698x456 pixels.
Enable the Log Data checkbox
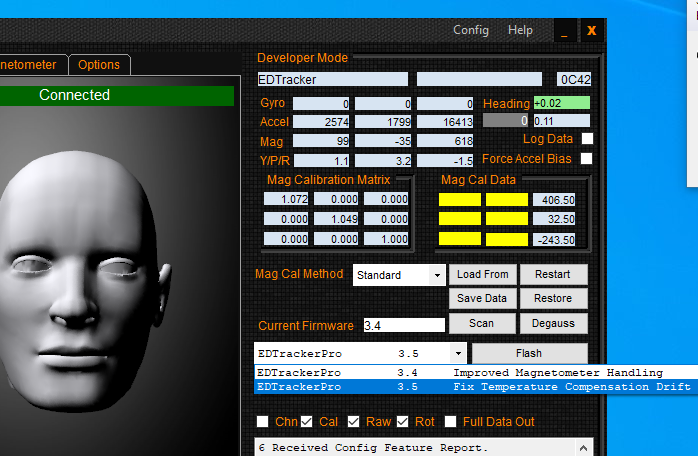587,139
